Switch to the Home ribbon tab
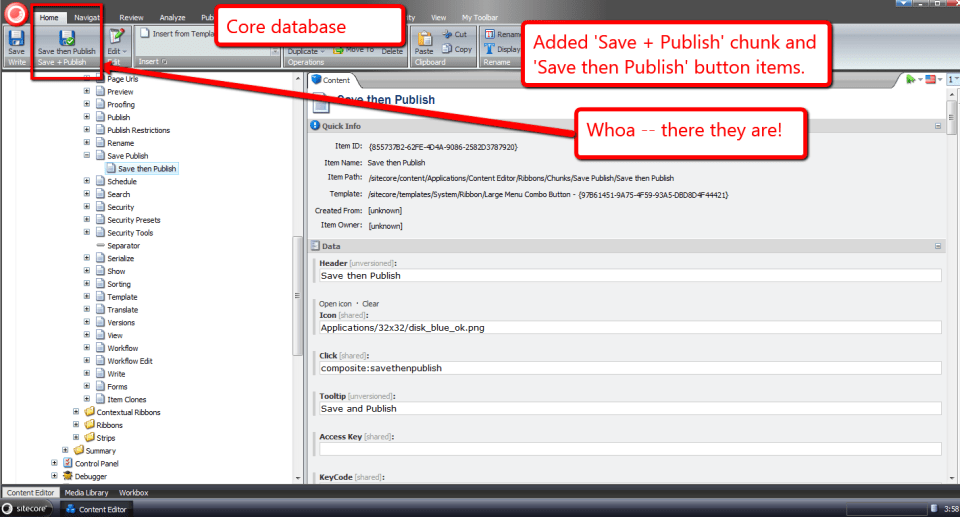The width and height of the screenshot is (960, 517). 49,18
